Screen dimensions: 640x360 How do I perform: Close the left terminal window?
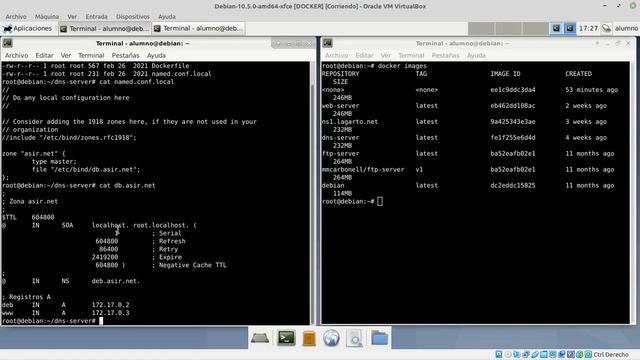[x=309, y=43]
